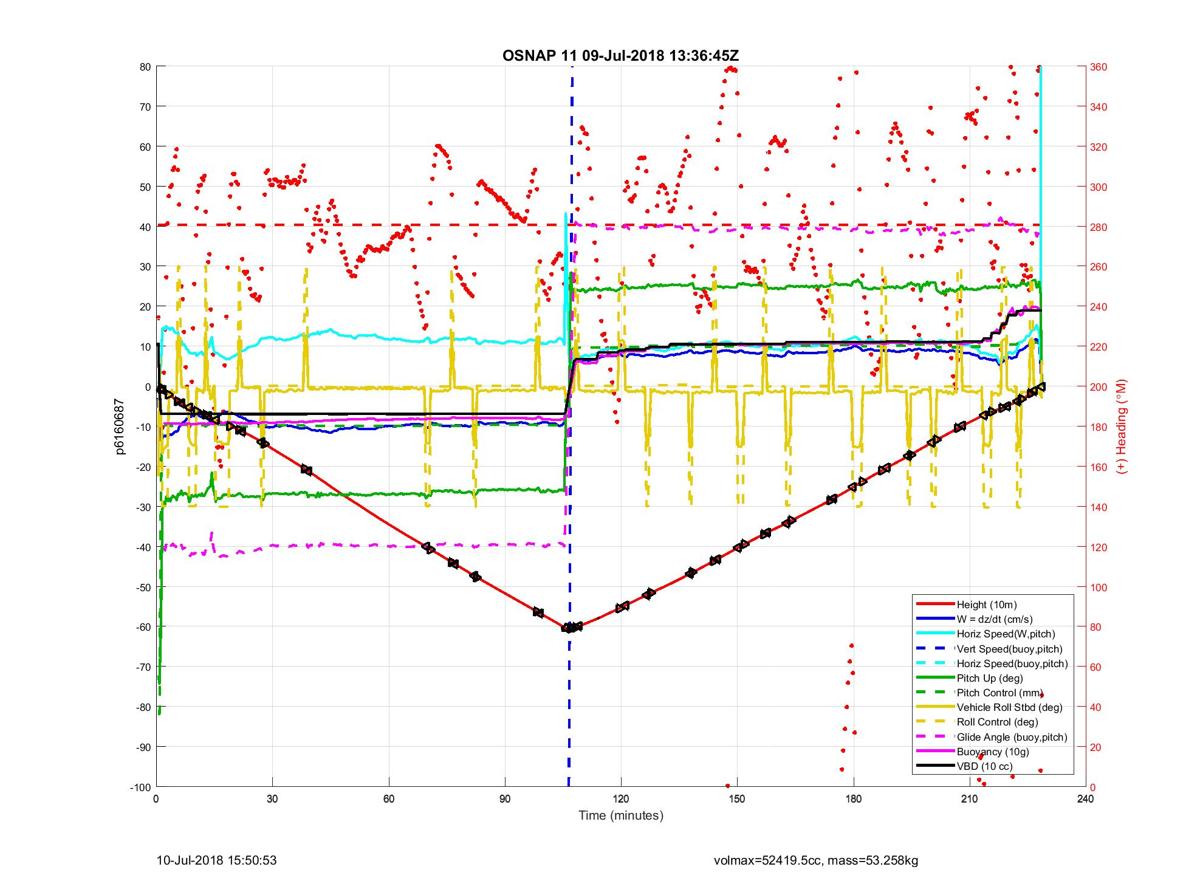This screenshot has height=885, width=1200.
Task: Click the red line sample in Height legend row
Action: click(x=934, y=605)
